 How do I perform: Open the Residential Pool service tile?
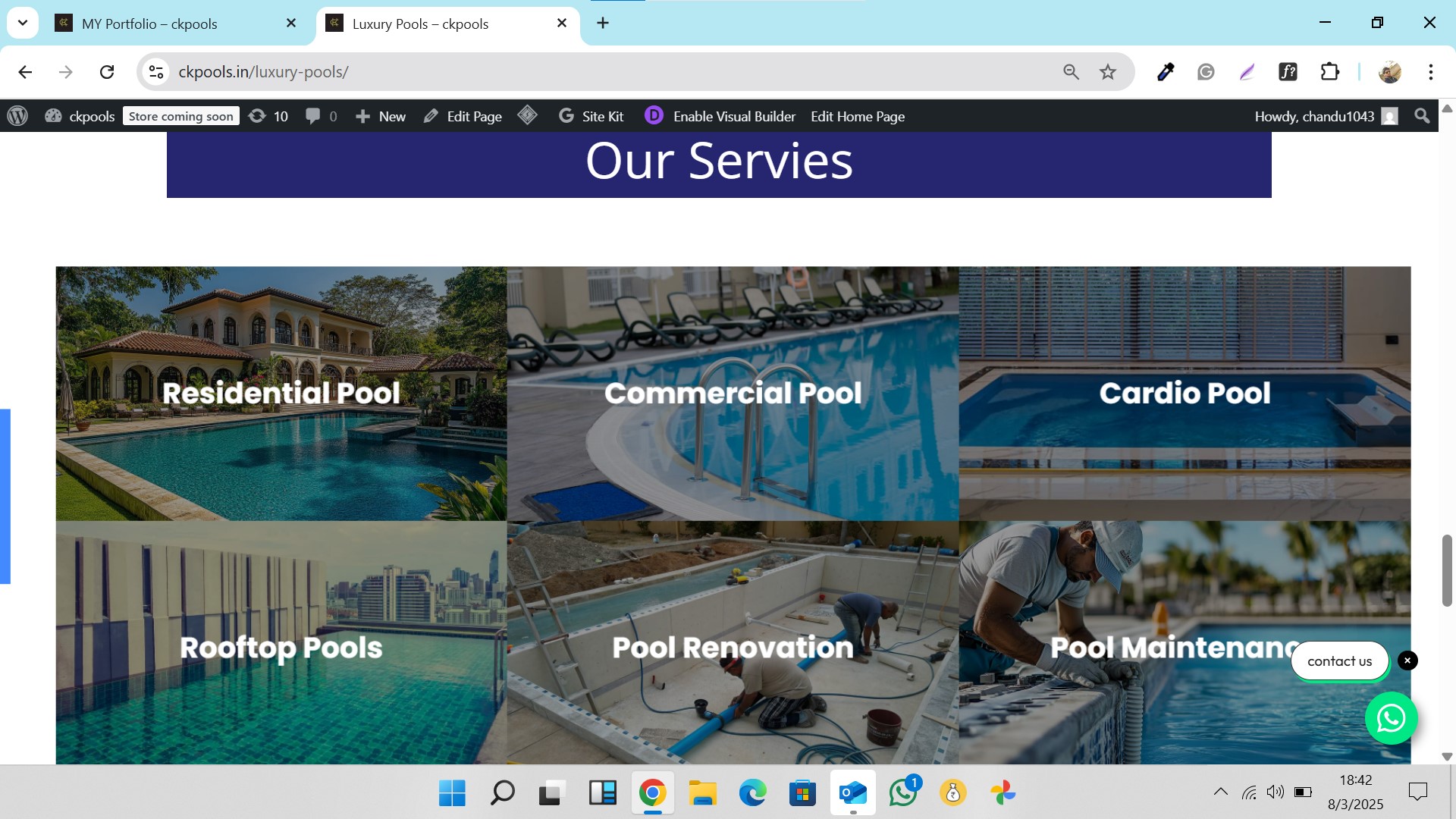[281, 393]
